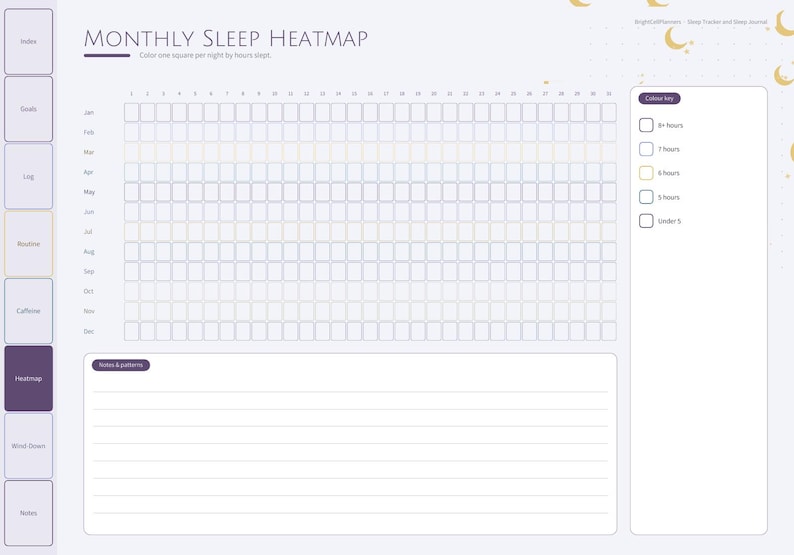Open the Routine tab
Viewport: 794px width, 555px height.
click(x=28, y=244)
